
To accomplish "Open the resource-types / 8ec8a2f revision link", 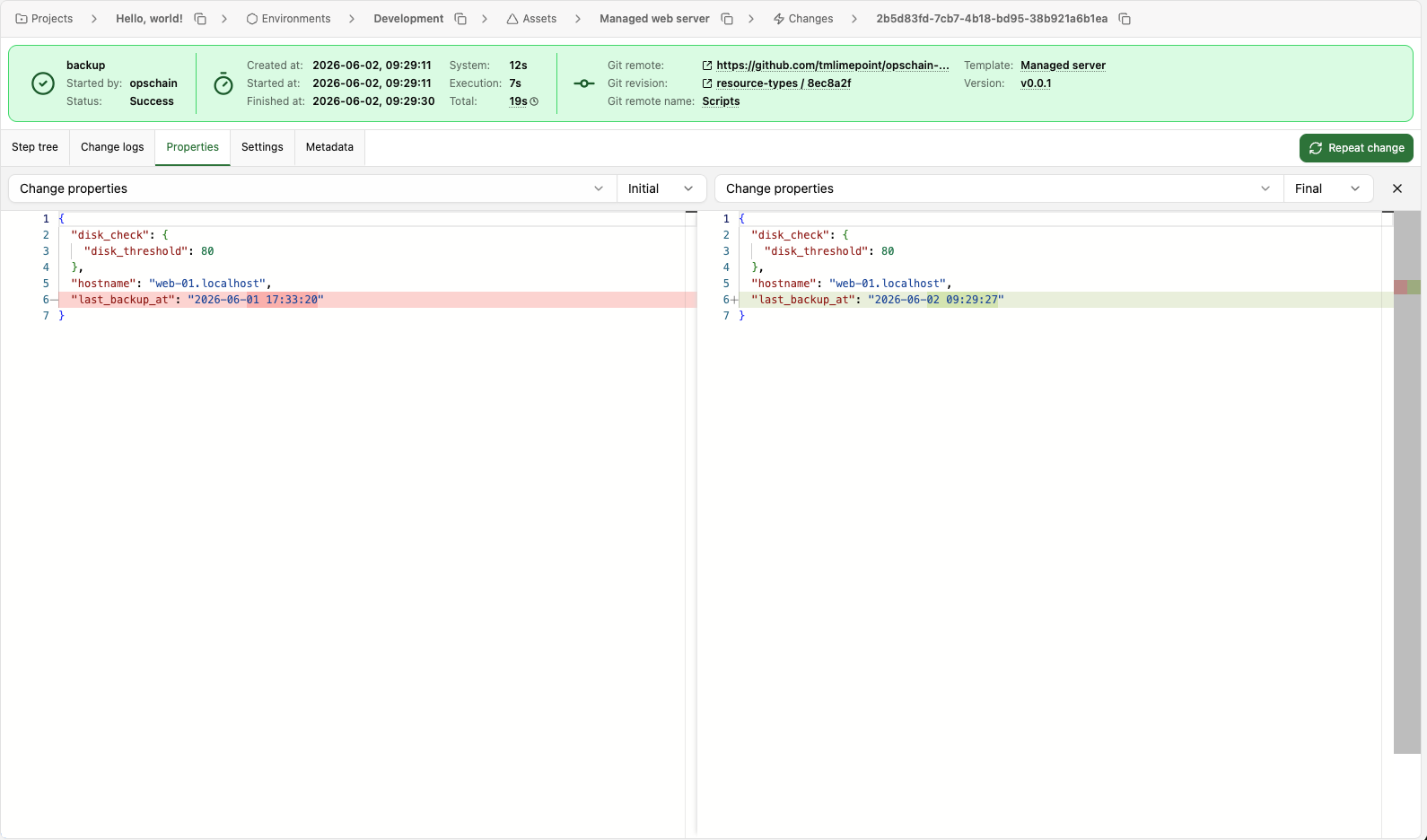I will pos(784,83).
